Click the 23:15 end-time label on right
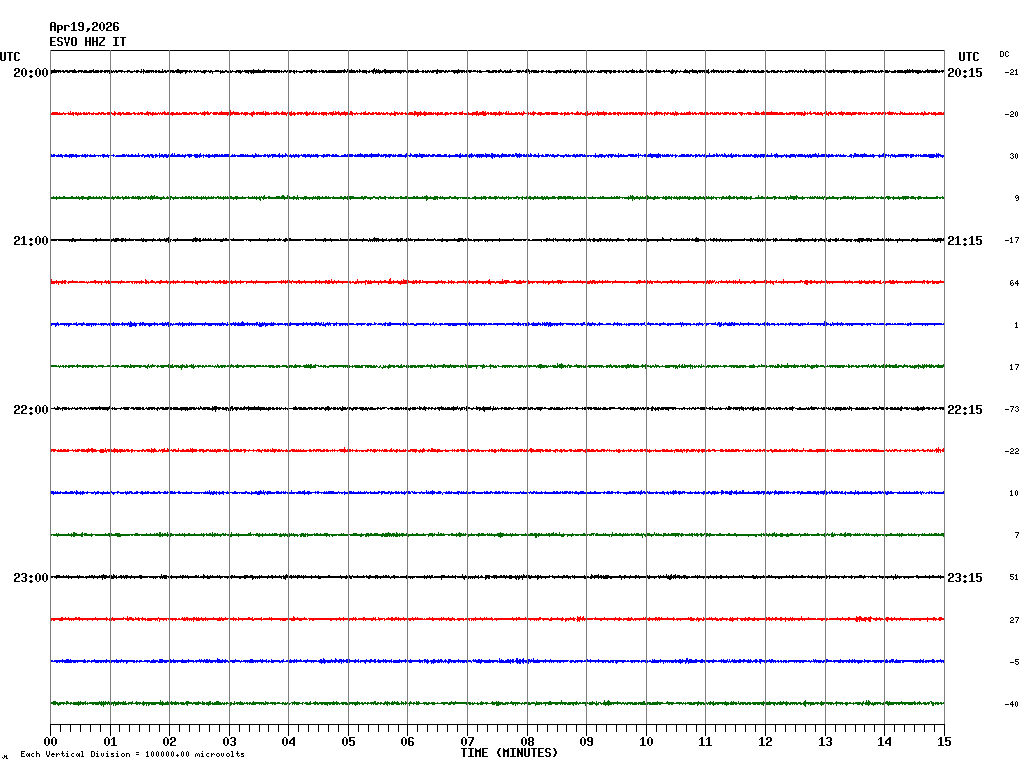This screenshot has height=768, width=1024. click(964, 578)
